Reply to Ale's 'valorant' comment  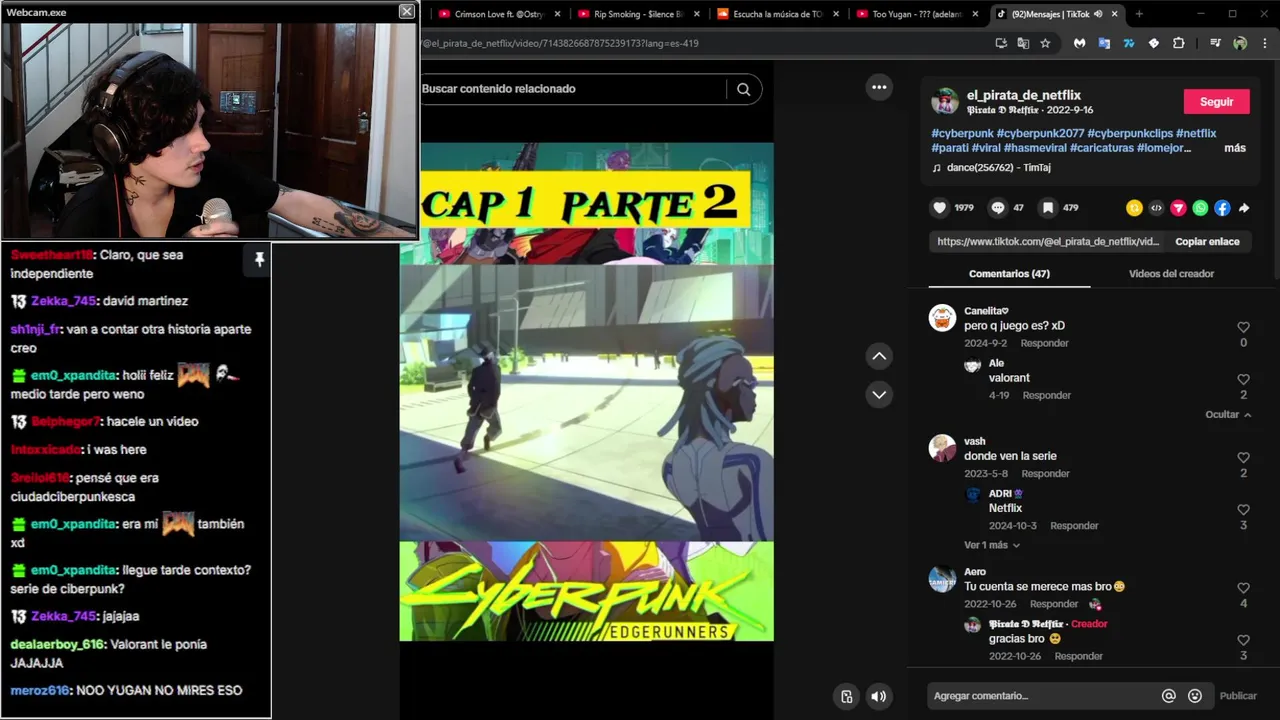(x=1047, y=395)
